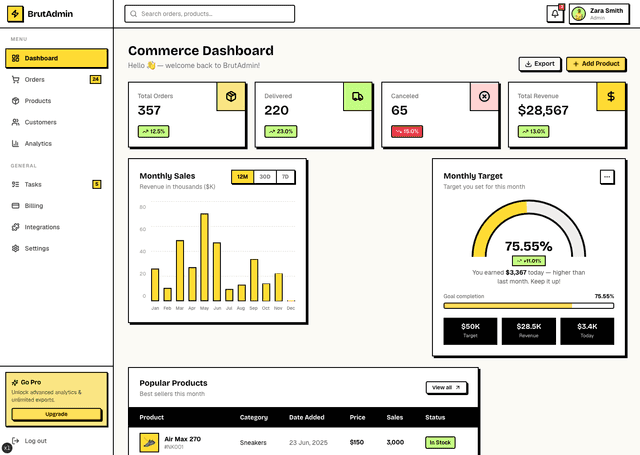
Task: Click the Air Max 270 product thumbnail
Action: point(149,443)
